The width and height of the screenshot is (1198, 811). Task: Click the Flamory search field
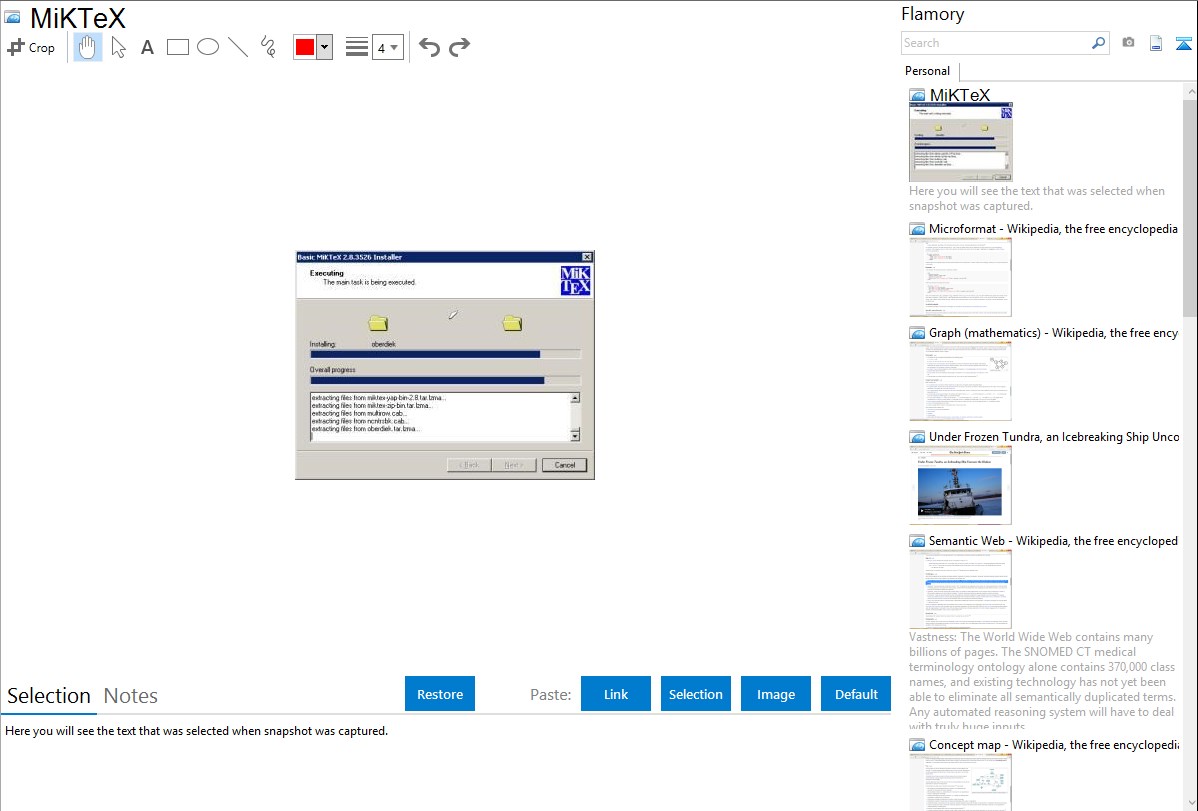[996, 43]
